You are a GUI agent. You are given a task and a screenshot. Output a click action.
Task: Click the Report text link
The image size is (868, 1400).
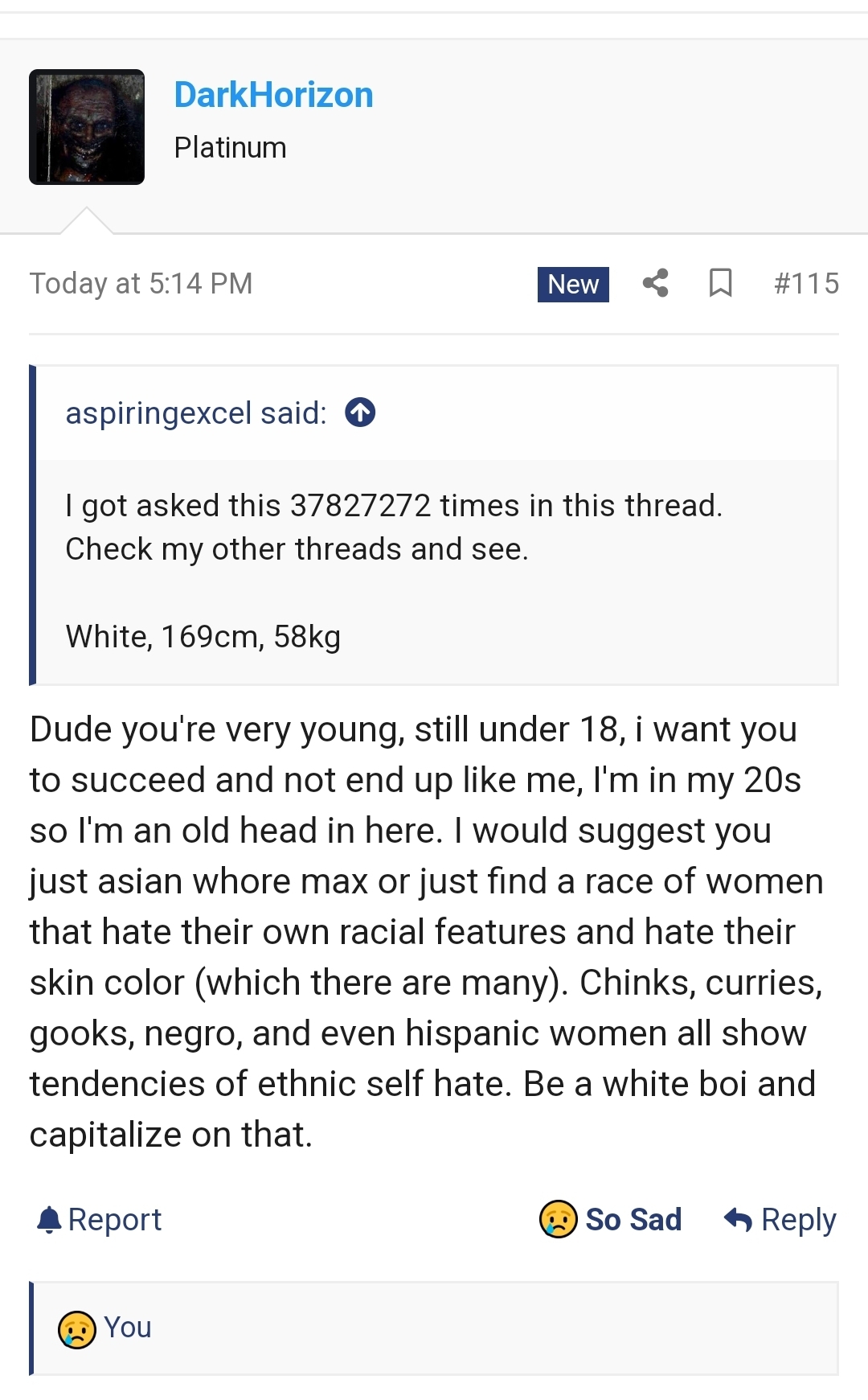click(115, 1220)
